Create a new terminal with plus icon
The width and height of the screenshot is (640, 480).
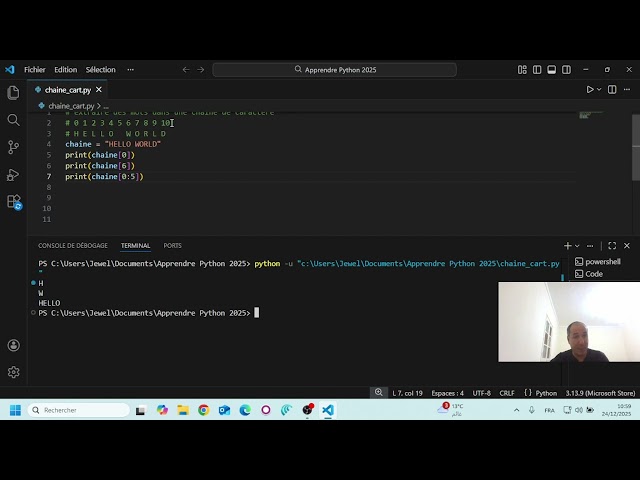[x=567, y=246]
